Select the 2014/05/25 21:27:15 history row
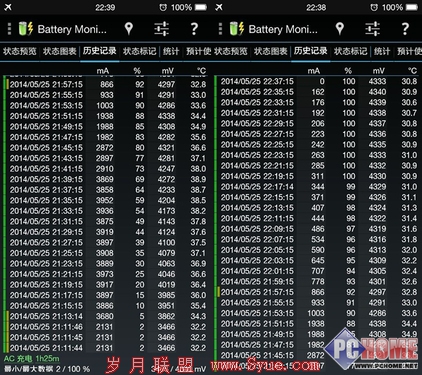The width and height of the screenshot is (422, 375). (x=106, y=243)
